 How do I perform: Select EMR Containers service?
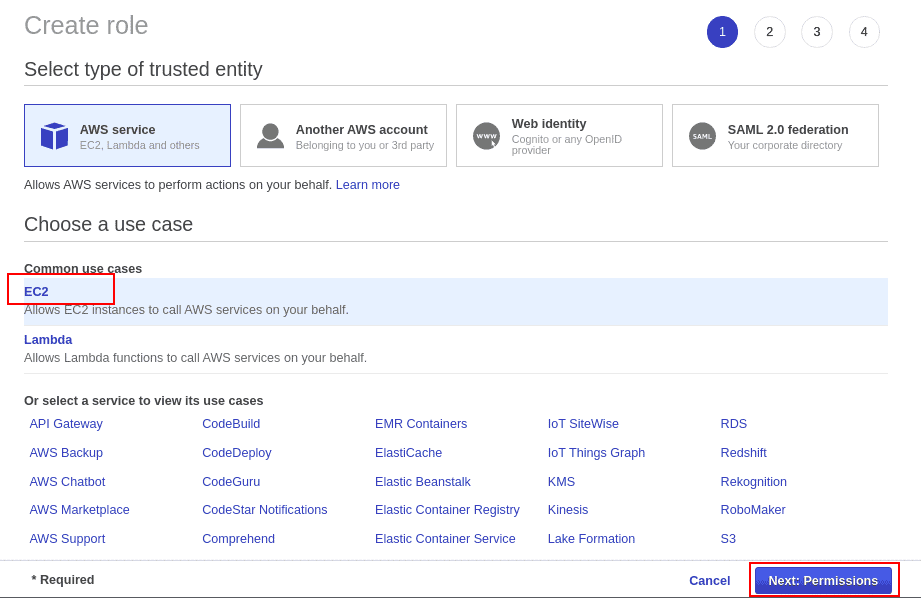(x=421, y=424)
